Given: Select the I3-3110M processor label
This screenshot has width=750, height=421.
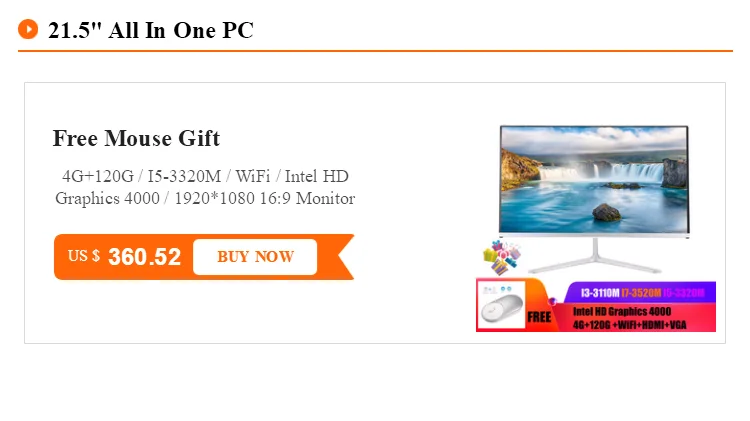Looking at the screenshot, I should [x=600, y=293].
